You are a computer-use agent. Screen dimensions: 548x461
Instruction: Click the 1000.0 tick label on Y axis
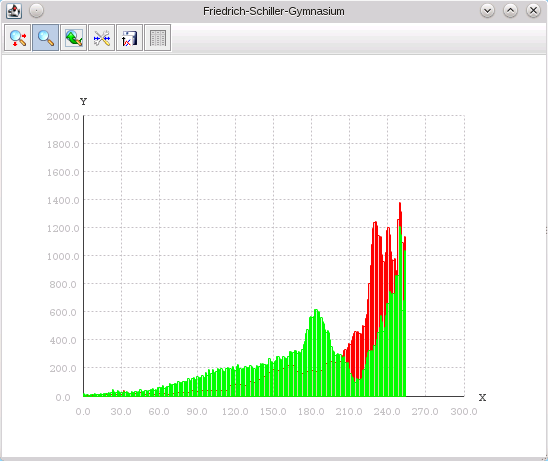coord(63,256)
